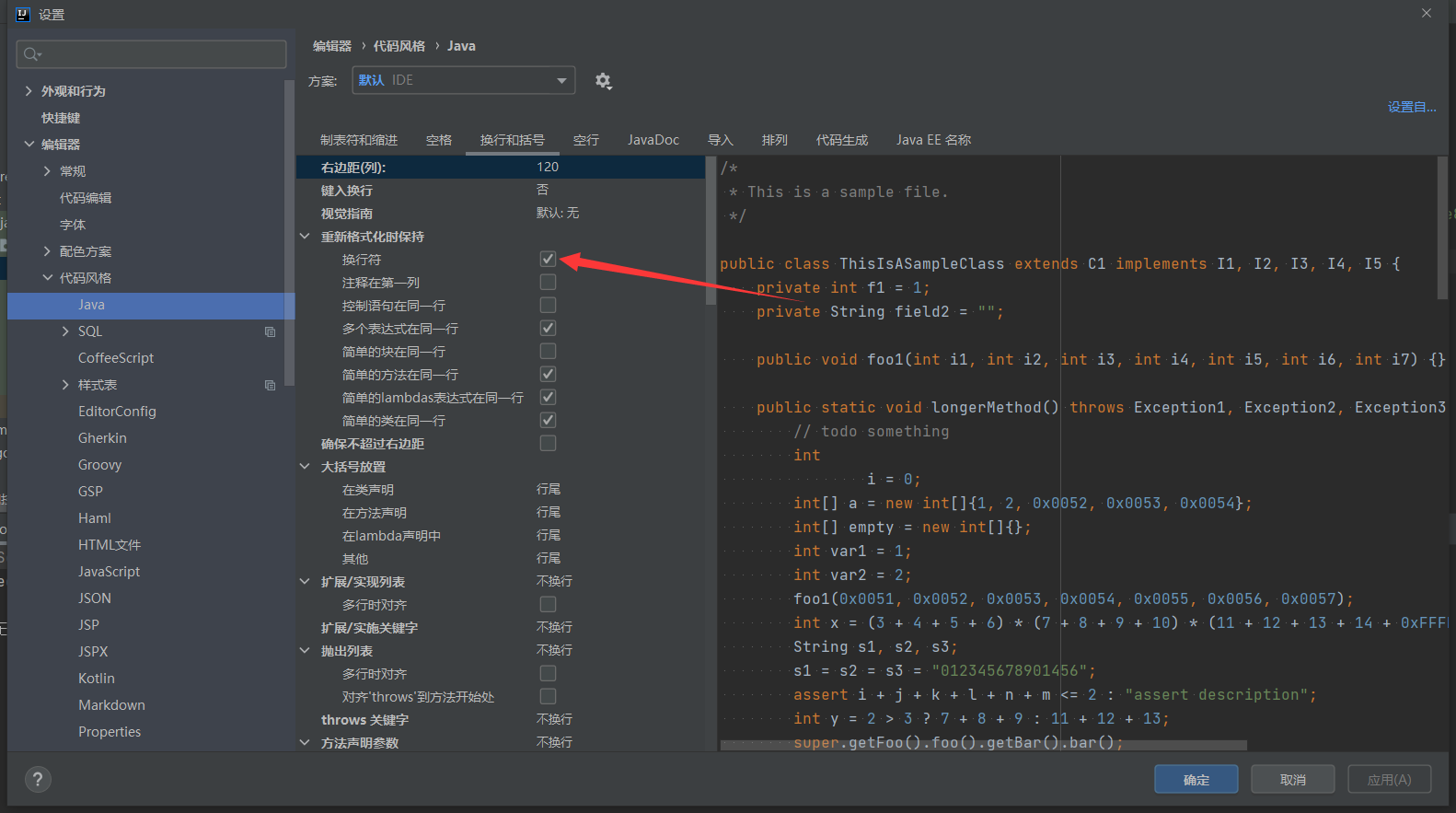
Task: Uncheck 简单的方法在同一行
Action: coord(548,374)
